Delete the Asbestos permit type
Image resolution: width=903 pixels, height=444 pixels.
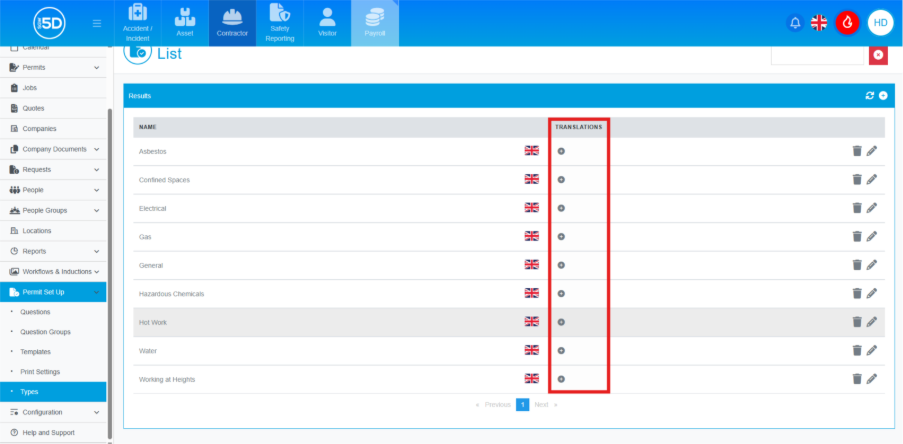point(857,151)
